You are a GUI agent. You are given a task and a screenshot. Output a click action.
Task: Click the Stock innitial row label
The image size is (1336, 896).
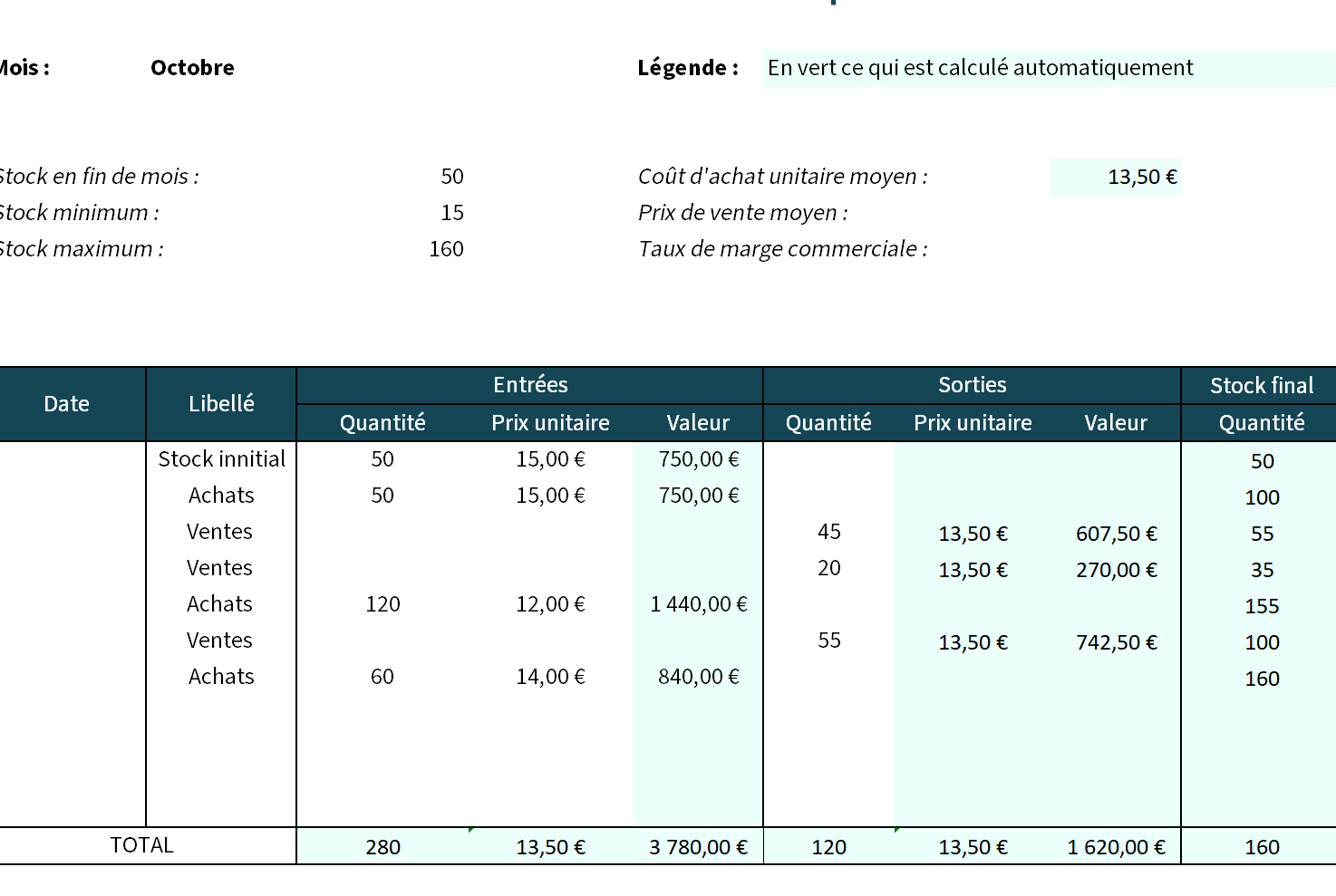(221, 458)
